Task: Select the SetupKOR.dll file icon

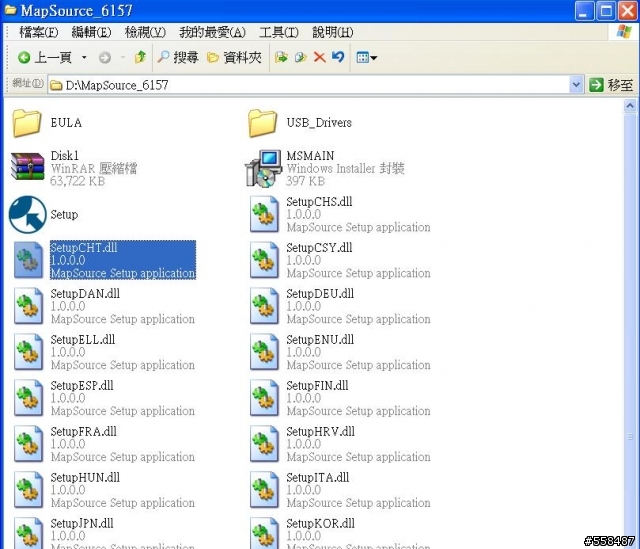Action: pyautogui.click(x=264, y=533)
